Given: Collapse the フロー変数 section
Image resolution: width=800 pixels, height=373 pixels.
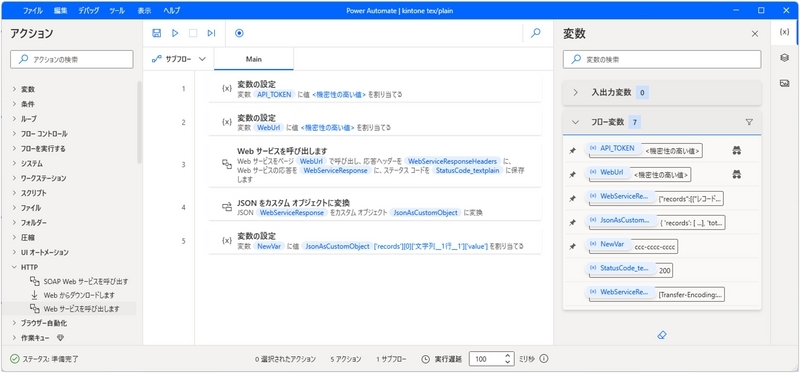Looking at the screenshot, I should pos(576,122).
